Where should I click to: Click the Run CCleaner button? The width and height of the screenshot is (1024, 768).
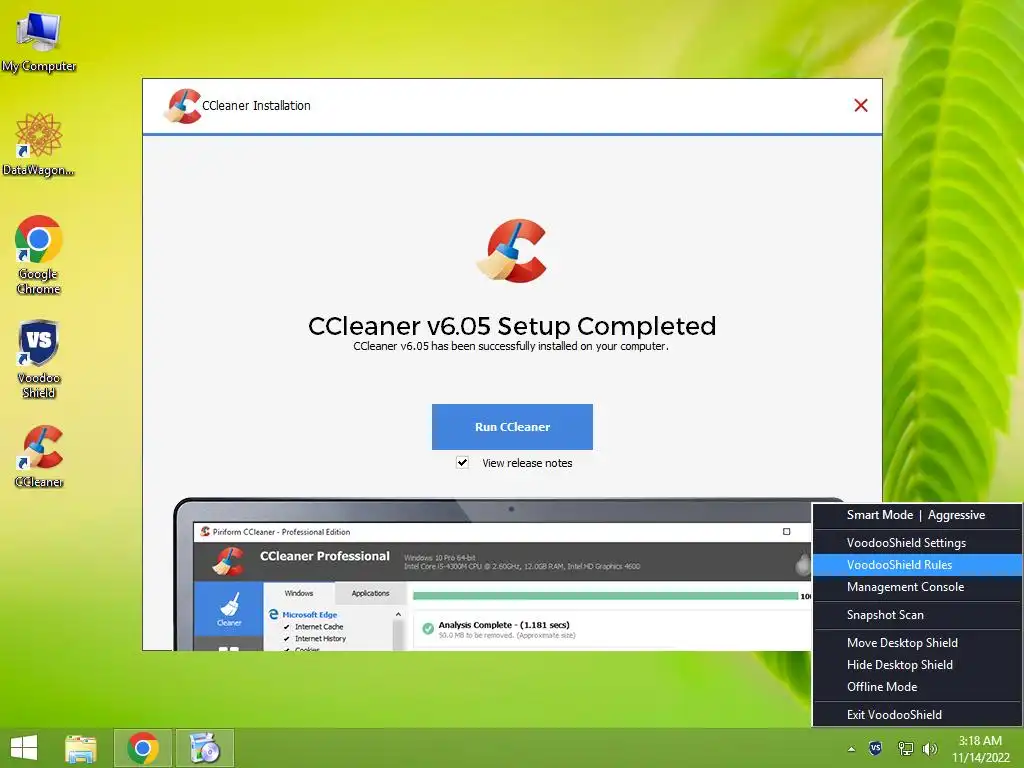(x=512, y=426)
